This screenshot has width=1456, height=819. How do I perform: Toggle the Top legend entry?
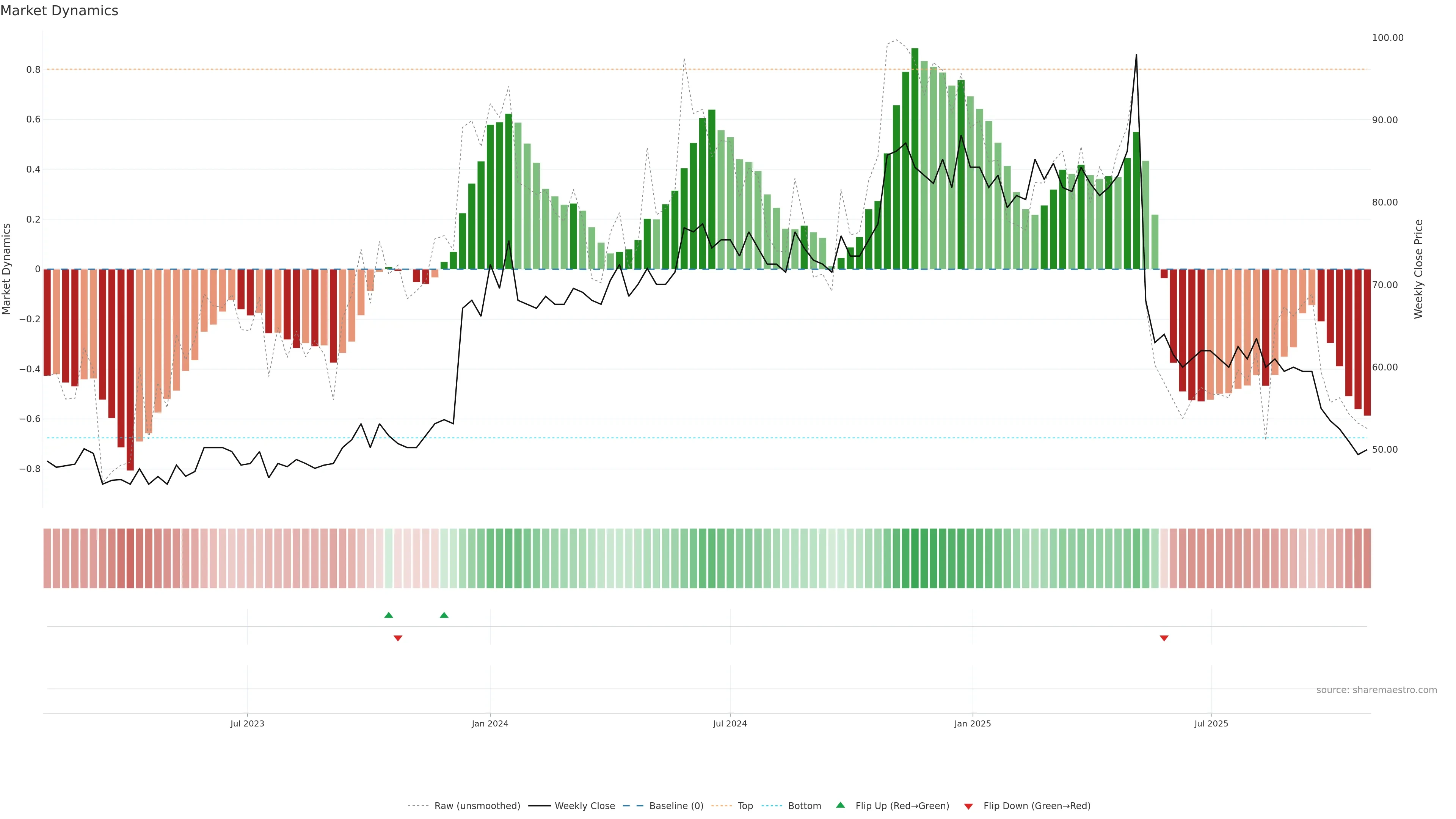(744, 806)
